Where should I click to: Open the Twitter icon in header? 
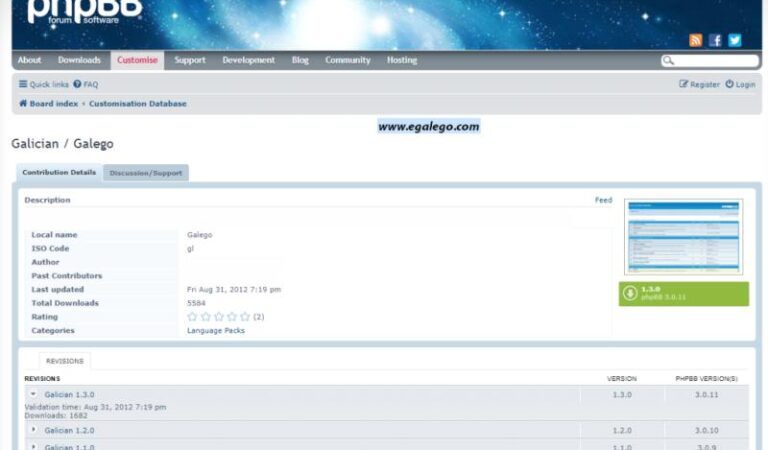(x=734, y=40)
